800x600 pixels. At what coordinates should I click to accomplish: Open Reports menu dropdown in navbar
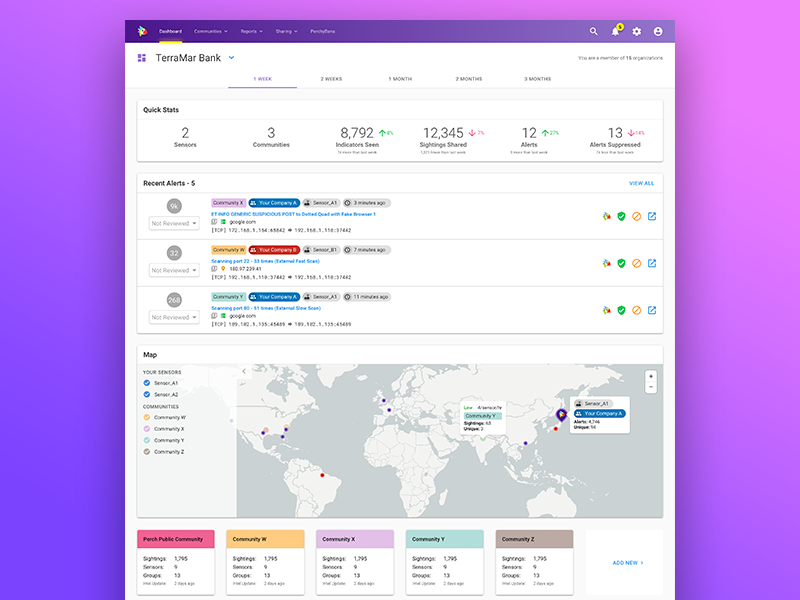[x=252, y=31]
